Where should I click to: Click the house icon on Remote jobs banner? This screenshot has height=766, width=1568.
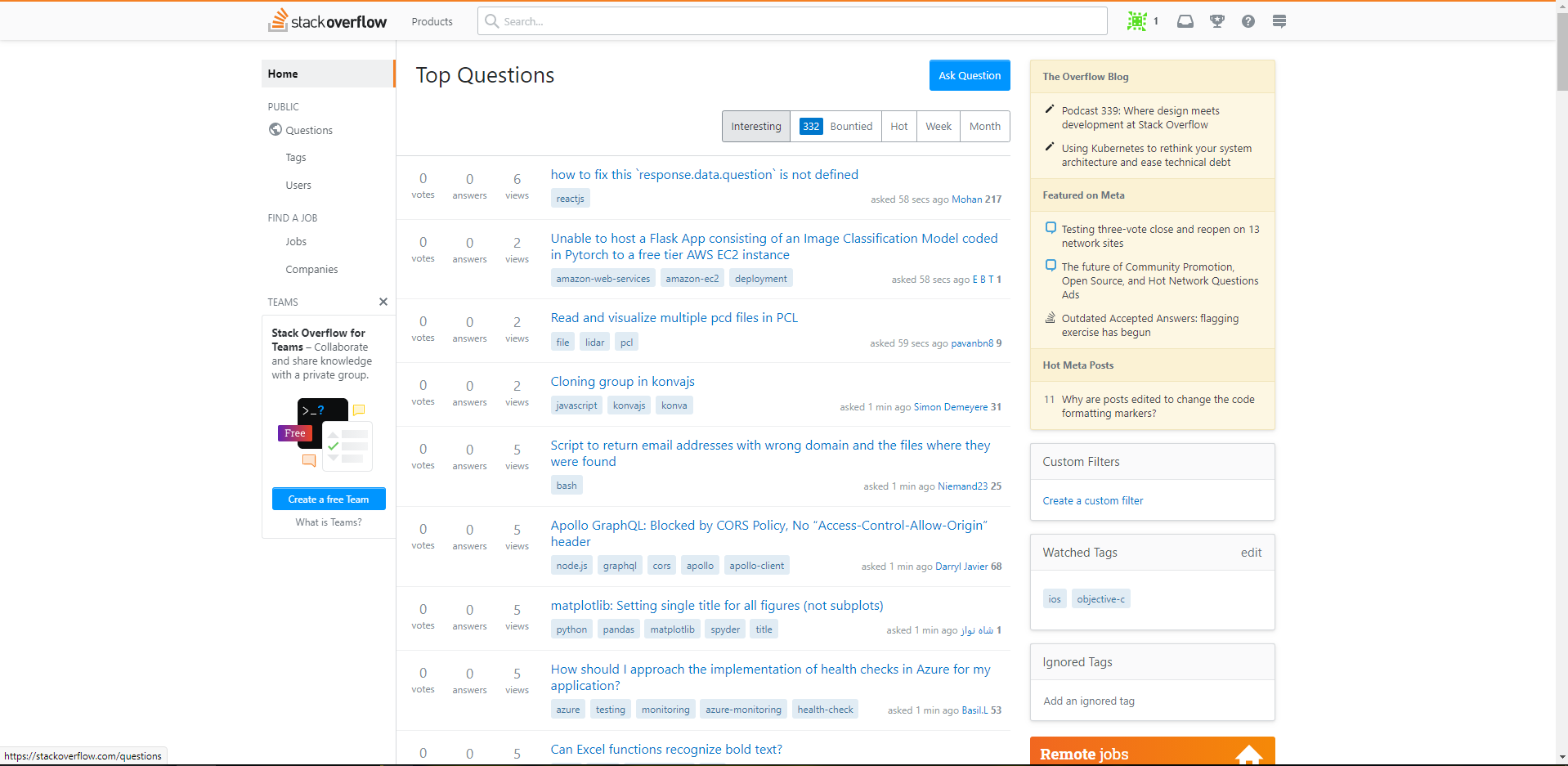pos(1248,755)
